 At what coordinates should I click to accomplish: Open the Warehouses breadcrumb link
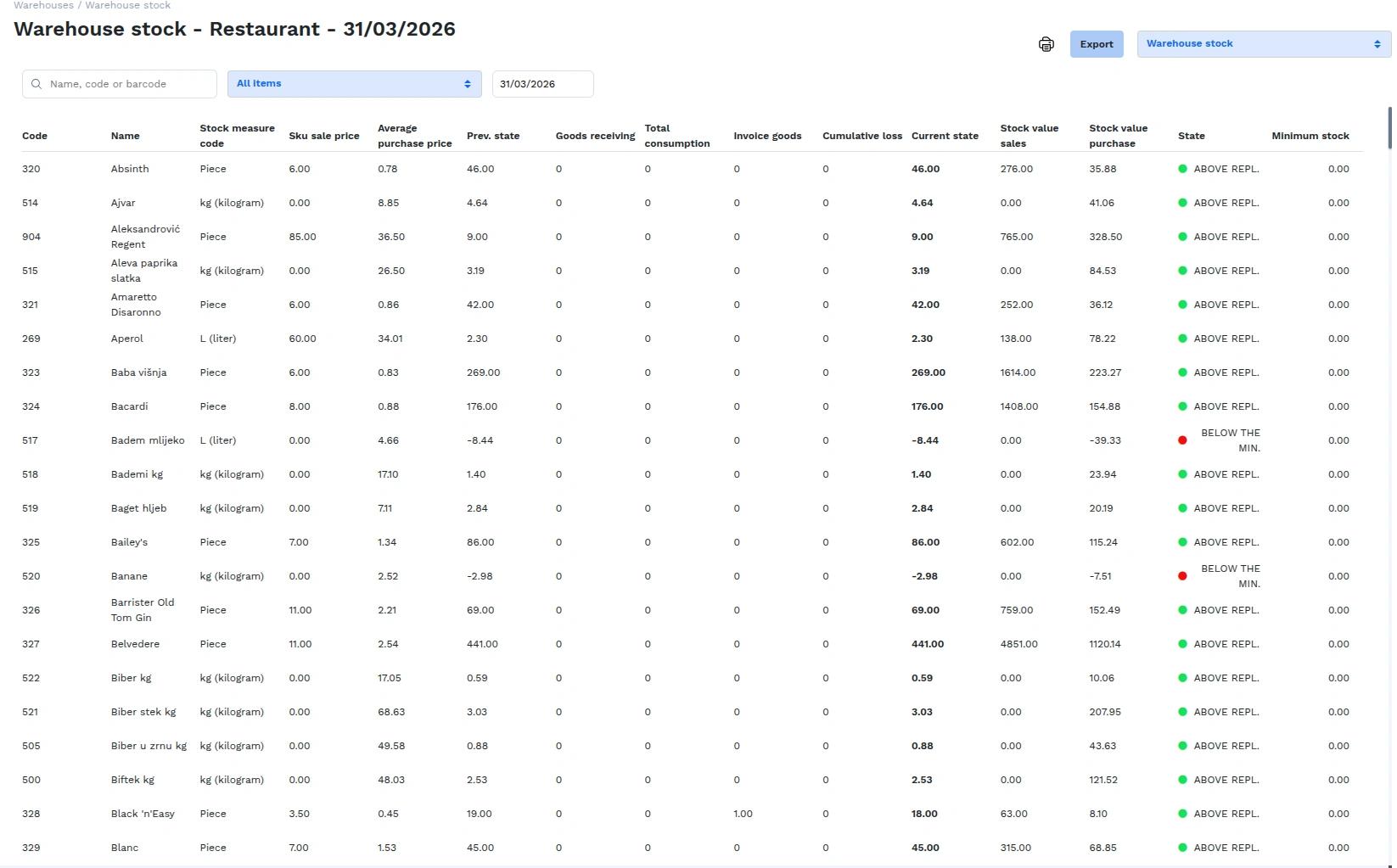coord(42,5)
